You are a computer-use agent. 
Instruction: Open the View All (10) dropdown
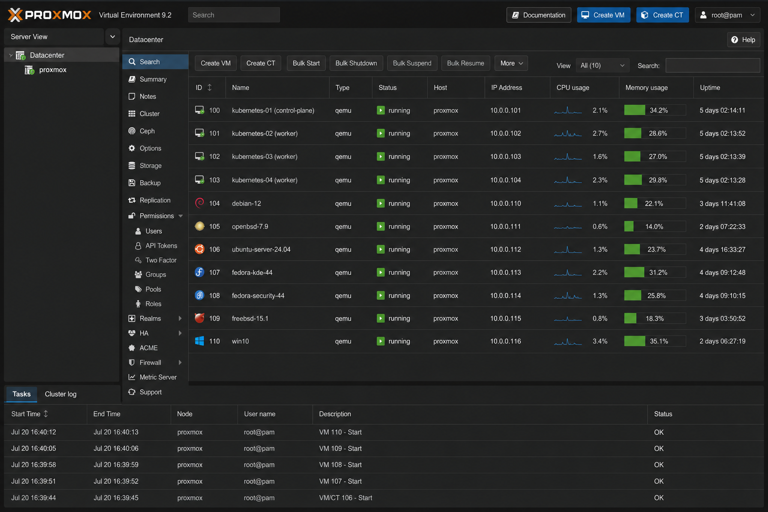coord(602,66)
